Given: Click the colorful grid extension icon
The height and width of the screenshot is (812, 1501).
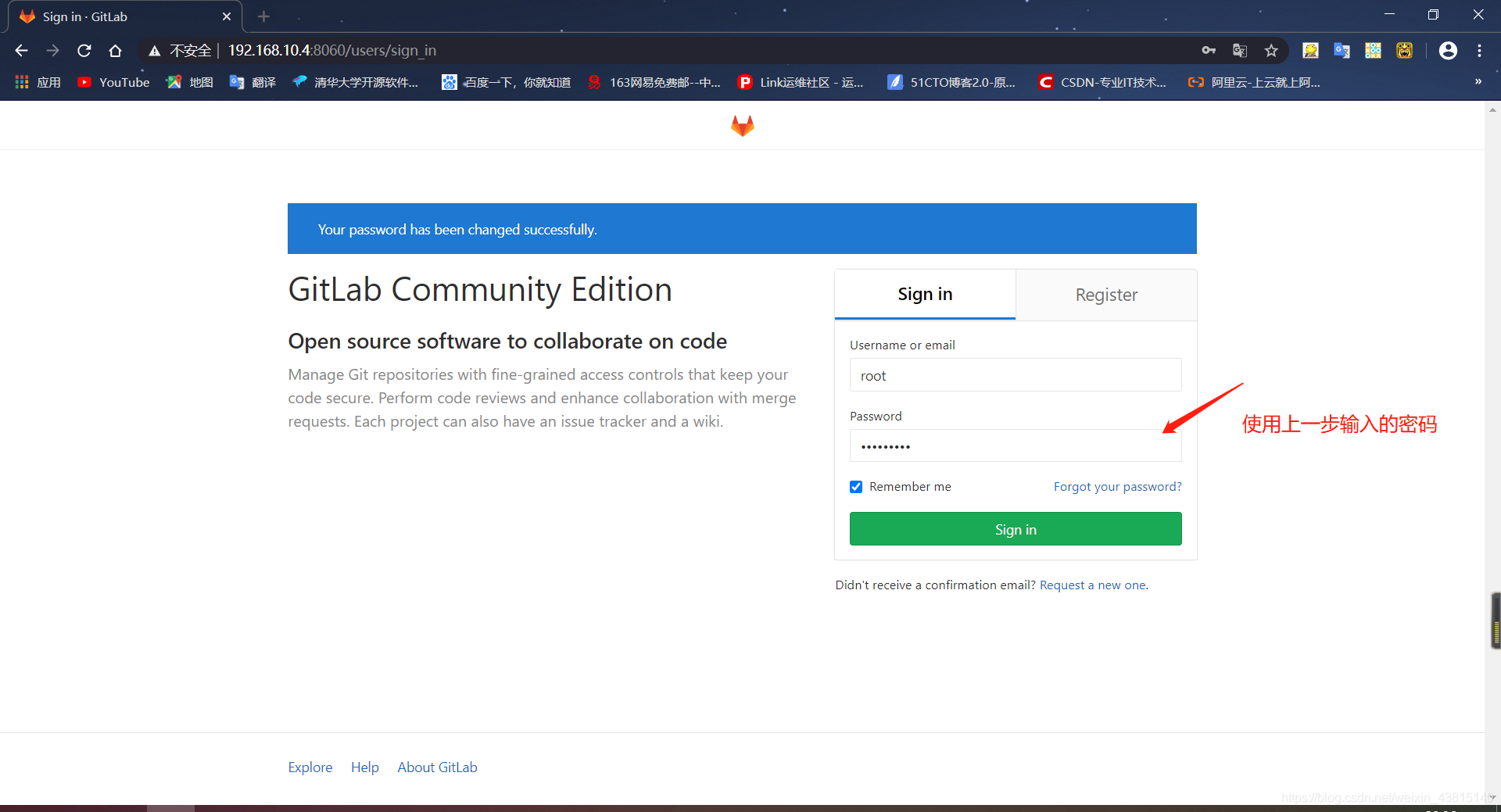Looking at the screenshot, I should (1373, 51).
